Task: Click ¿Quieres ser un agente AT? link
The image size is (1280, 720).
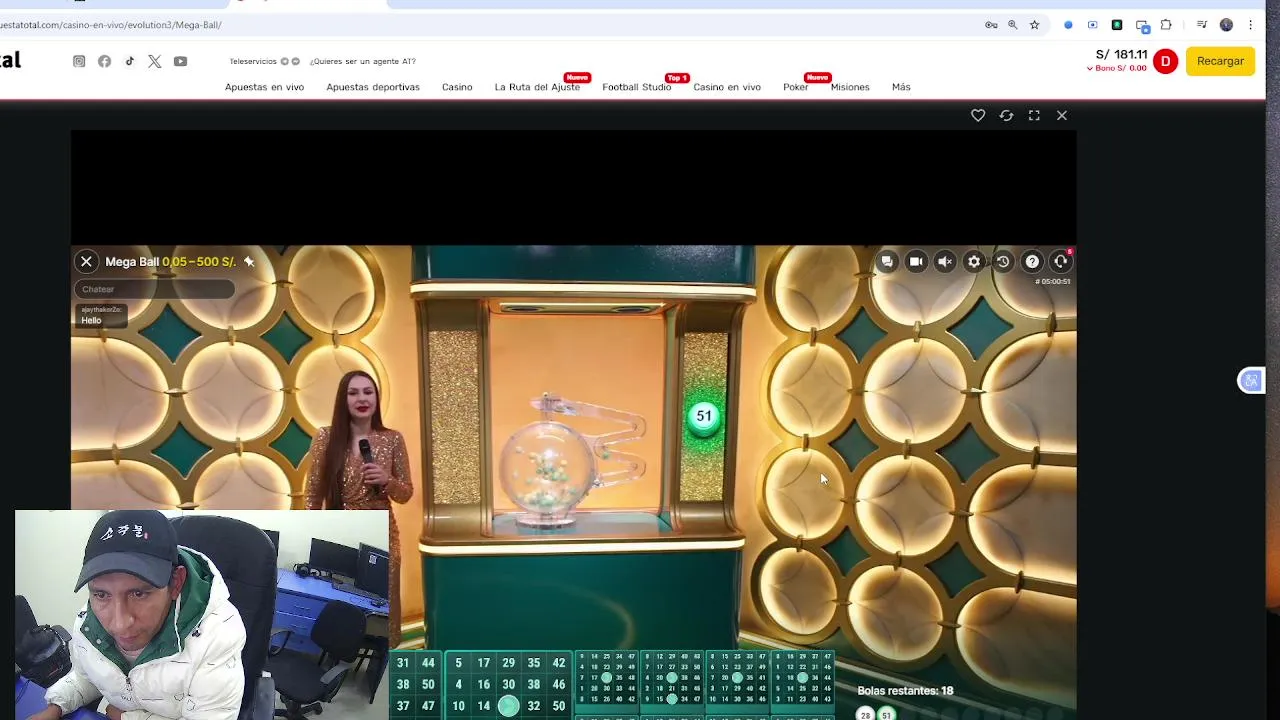Action: click(x=362, y=61)
